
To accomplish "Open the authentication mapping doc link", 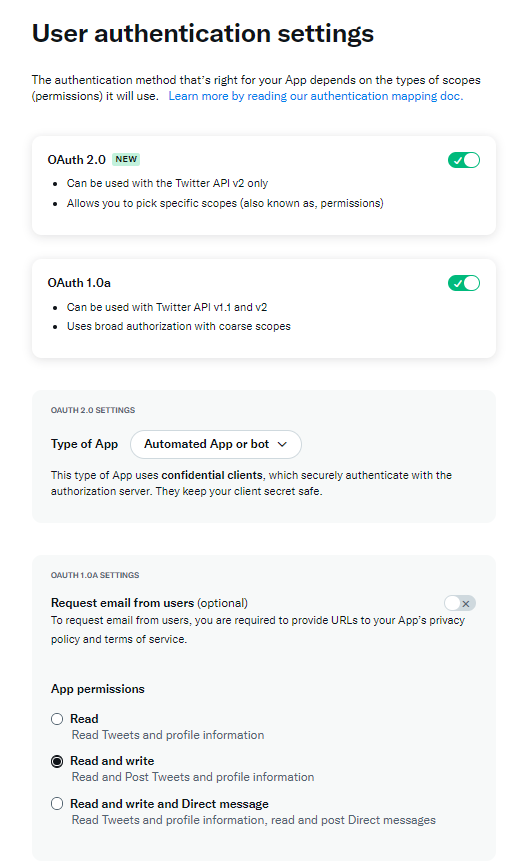I will tap(316, 96).
